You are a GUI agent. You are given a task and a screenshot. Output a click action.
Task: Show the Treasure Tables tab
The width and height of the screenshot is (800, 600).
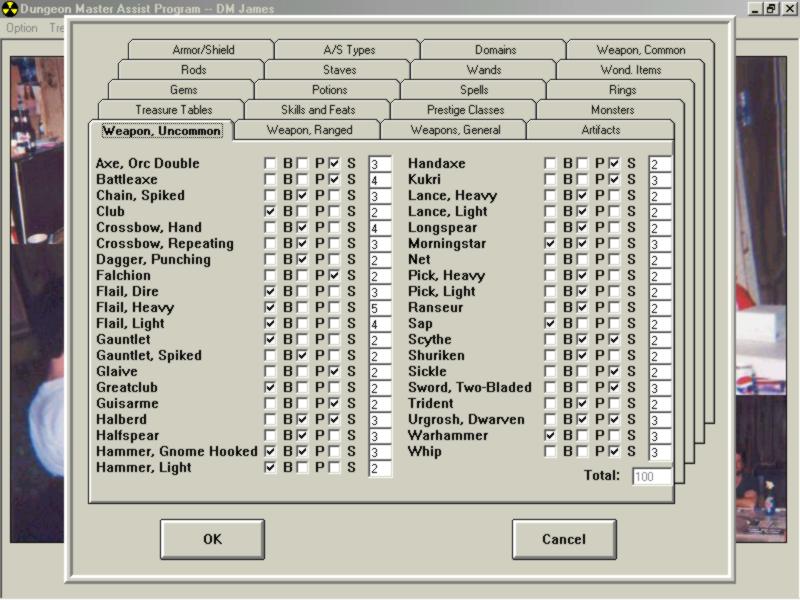pos(174,110)
